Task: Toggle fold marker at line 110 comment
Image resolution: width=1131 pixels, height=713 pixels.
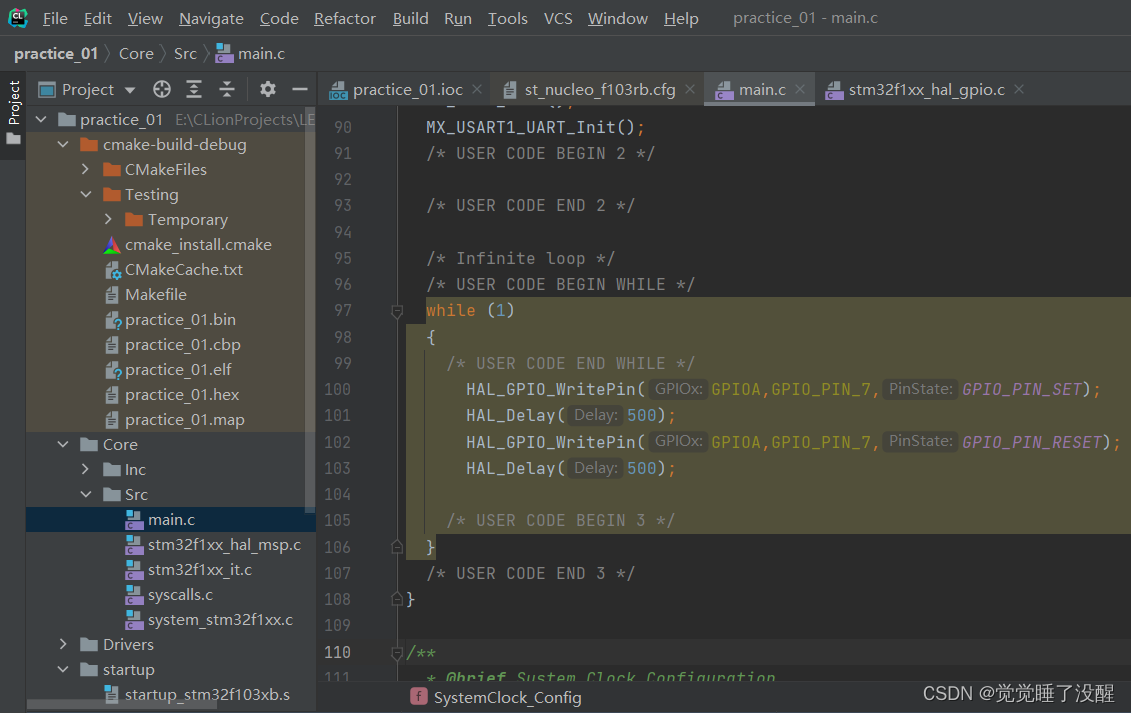Action: click(397, 653)
